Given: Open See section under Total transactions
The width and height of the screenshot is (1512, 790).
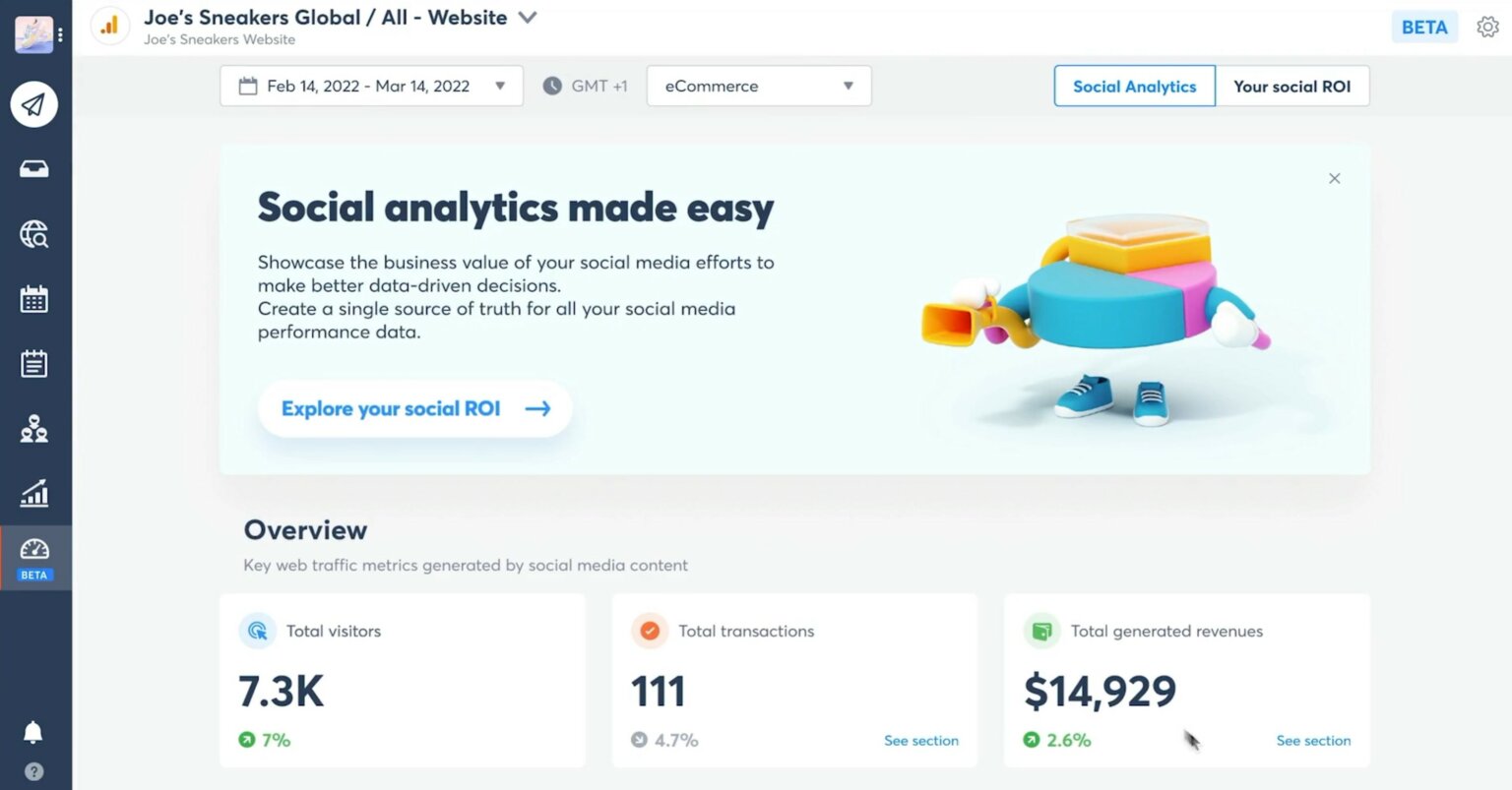Looking at the screenshot, I should (921, 740).
